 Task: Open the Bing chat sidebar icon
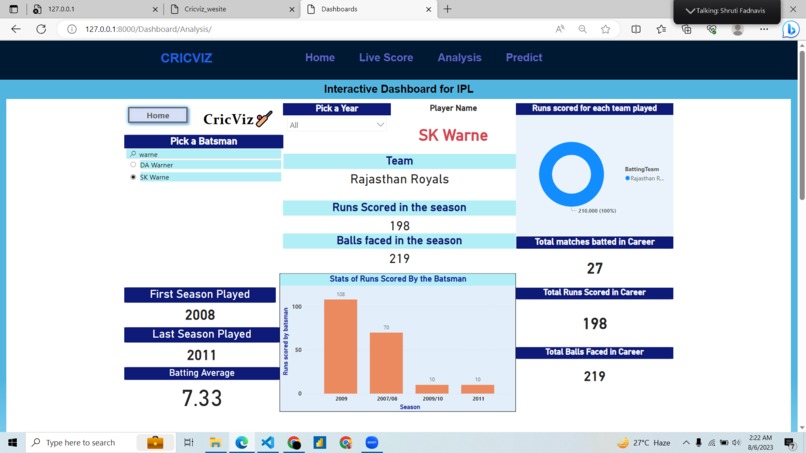point(791,29)
